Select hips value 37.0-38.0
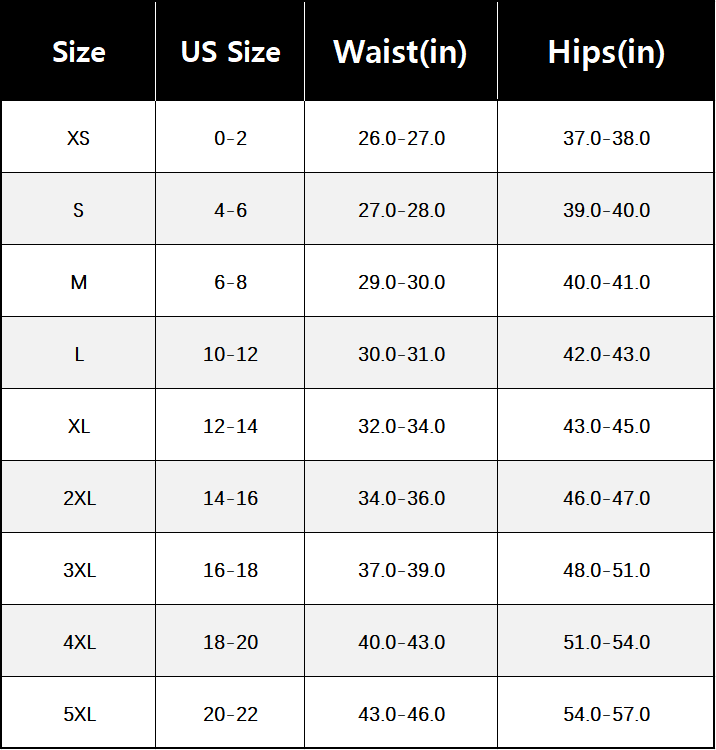The width and height of the screenshot is (716, 750). pos(606,138)
